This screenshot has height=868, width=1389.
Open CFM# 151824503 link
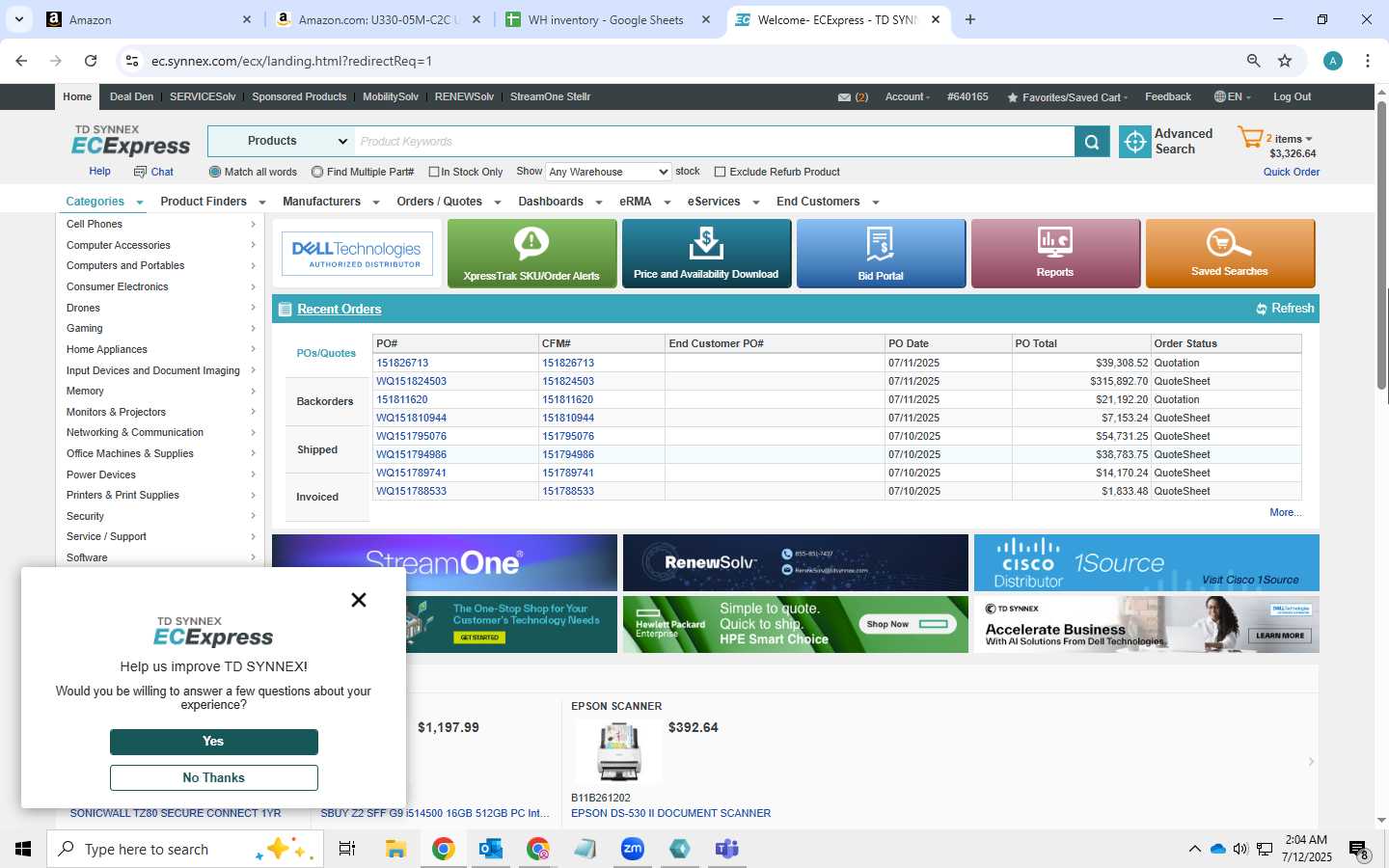pos(568,381)
